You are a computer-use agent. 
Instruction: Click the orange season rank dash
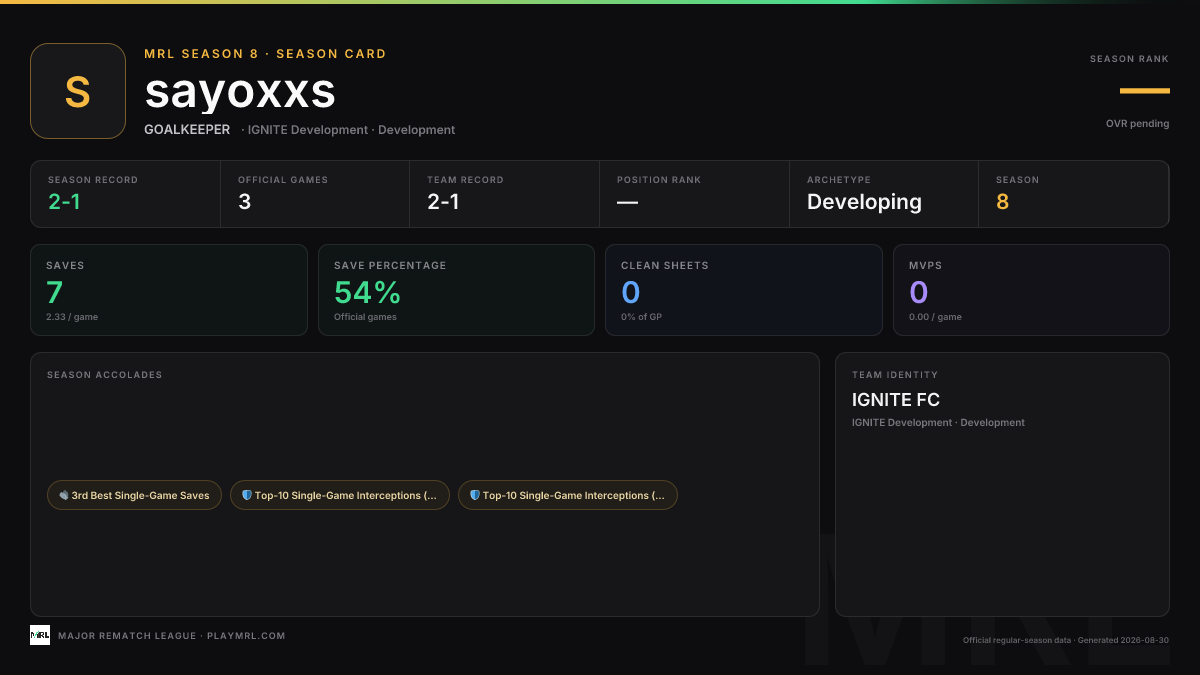click(1144, 91)
